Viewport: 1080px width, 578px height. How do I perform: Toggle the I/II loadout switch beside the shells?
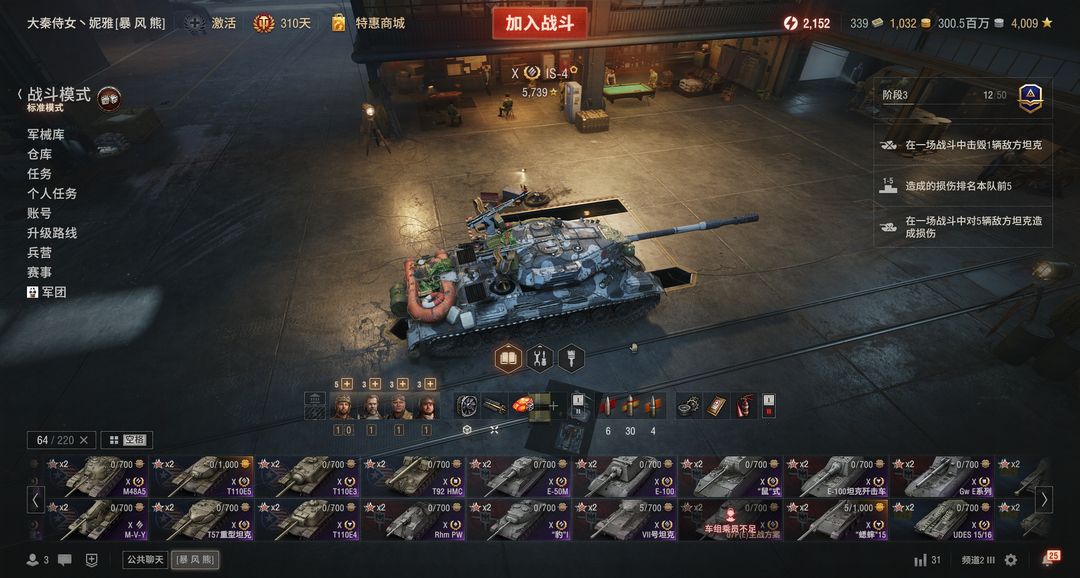coord(579,405)
